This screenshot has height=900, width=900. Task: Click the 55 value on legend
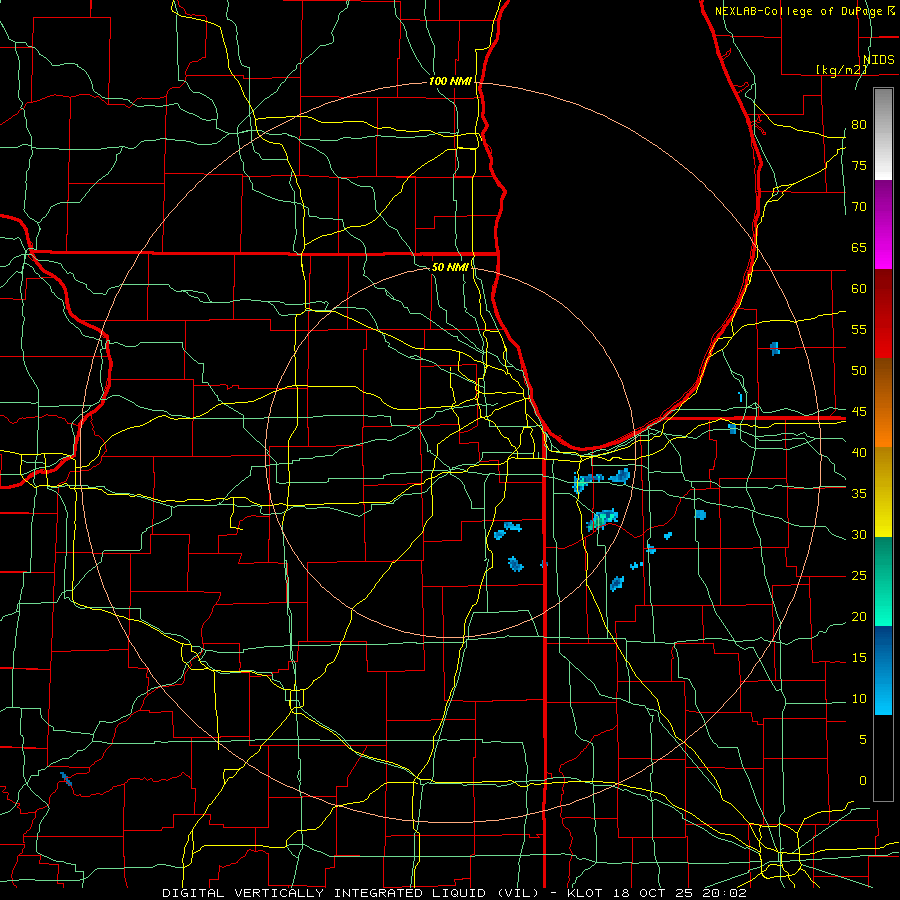pyautogui.click(x=859, y=329)
